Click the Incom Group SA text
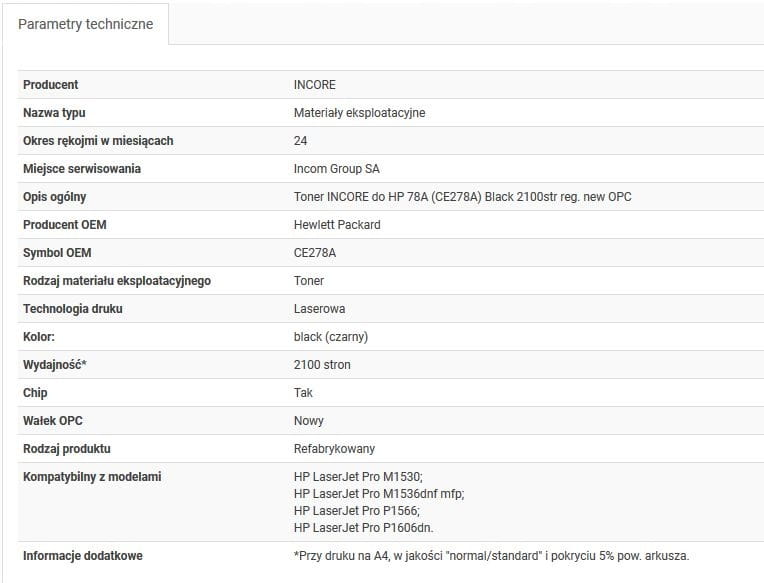764x583 pixels. (x=337, y=169)
